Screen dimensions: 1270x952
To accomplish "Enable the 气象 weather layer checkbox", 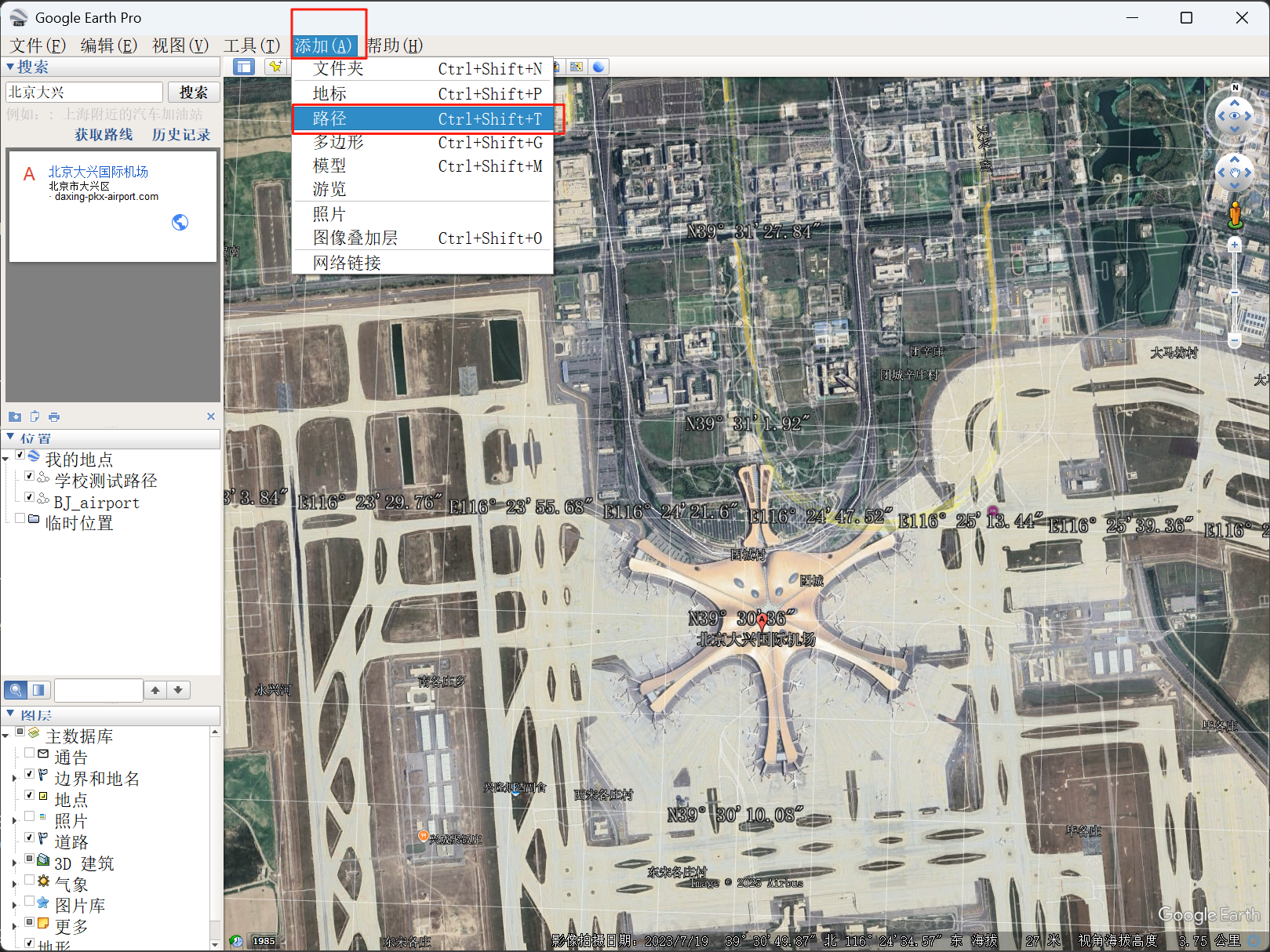I will [x=29, y=880].
